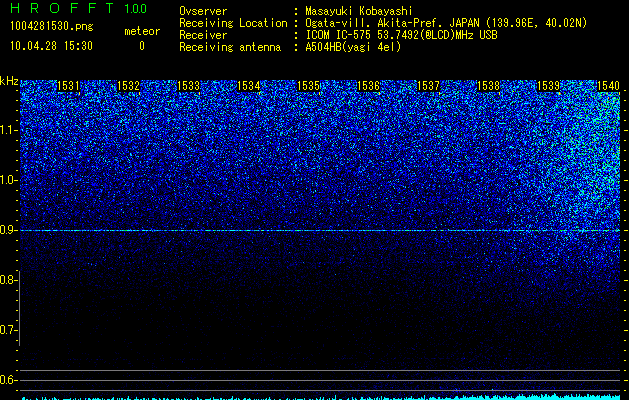Viewport: 629px width, 400px height.
Task: Click the kHz axis unit label
Action: coord(9,81)
